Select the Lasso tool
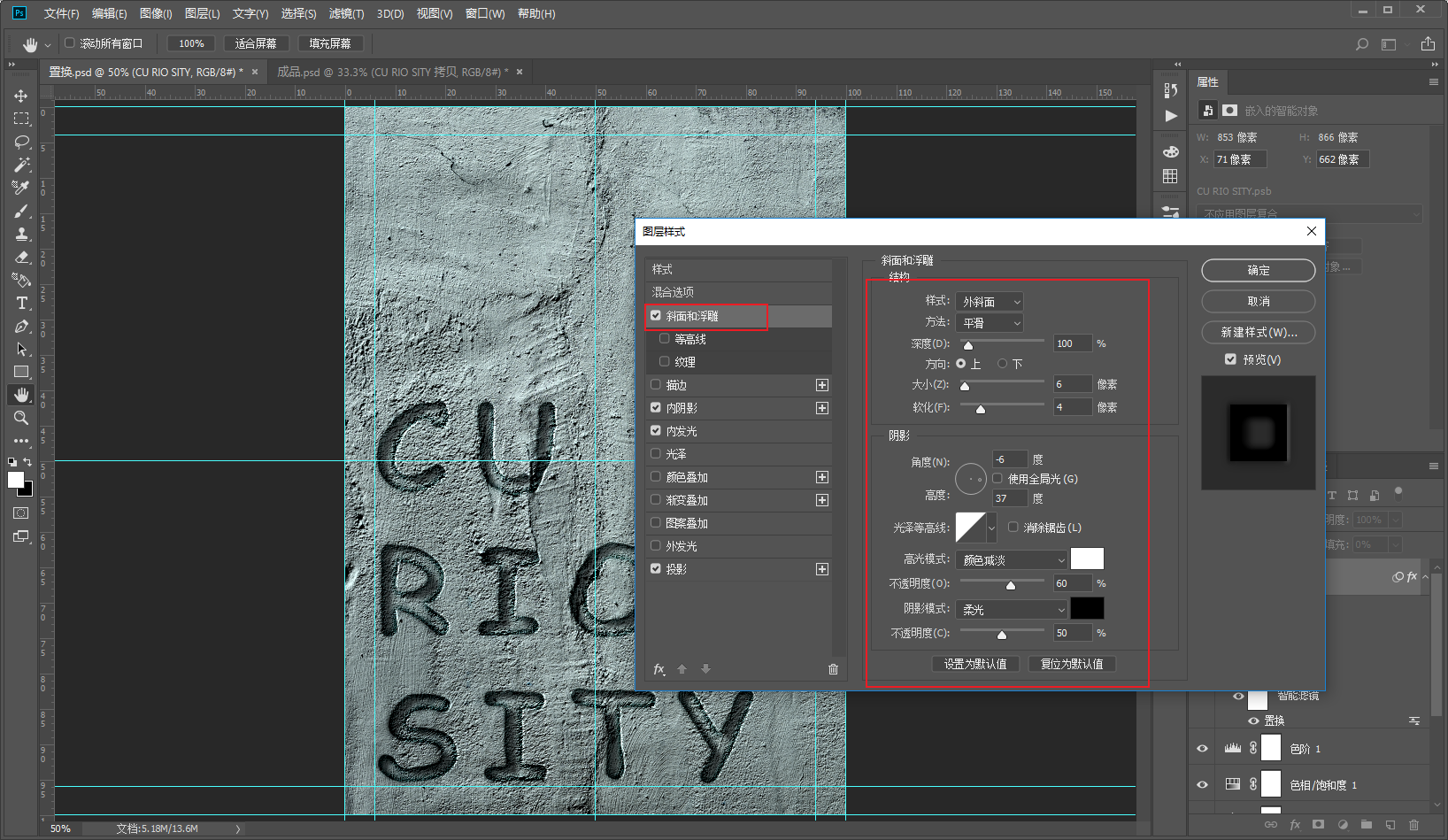 tap(21, 142)
